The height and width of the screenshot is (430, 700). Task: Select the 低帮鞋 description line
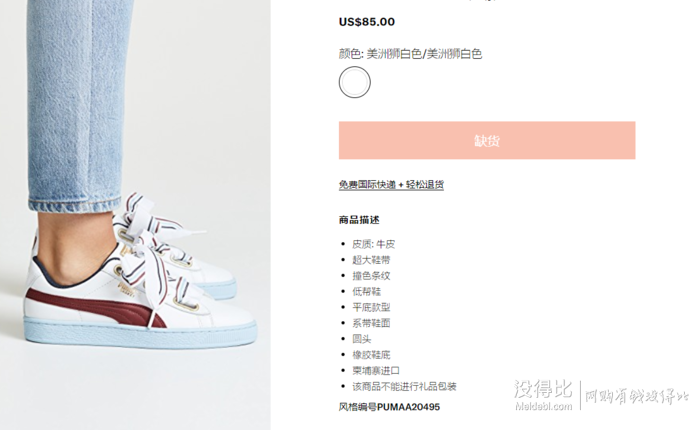coord(367,292)
